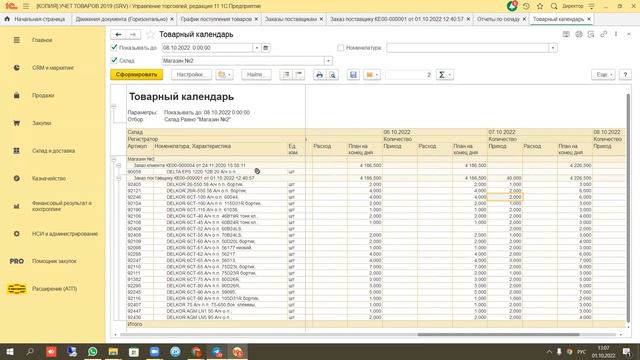Image resolution: width=640 pixels, height=360 pixels.
Task: Select the Итого row in report
Action: [376, 324]
